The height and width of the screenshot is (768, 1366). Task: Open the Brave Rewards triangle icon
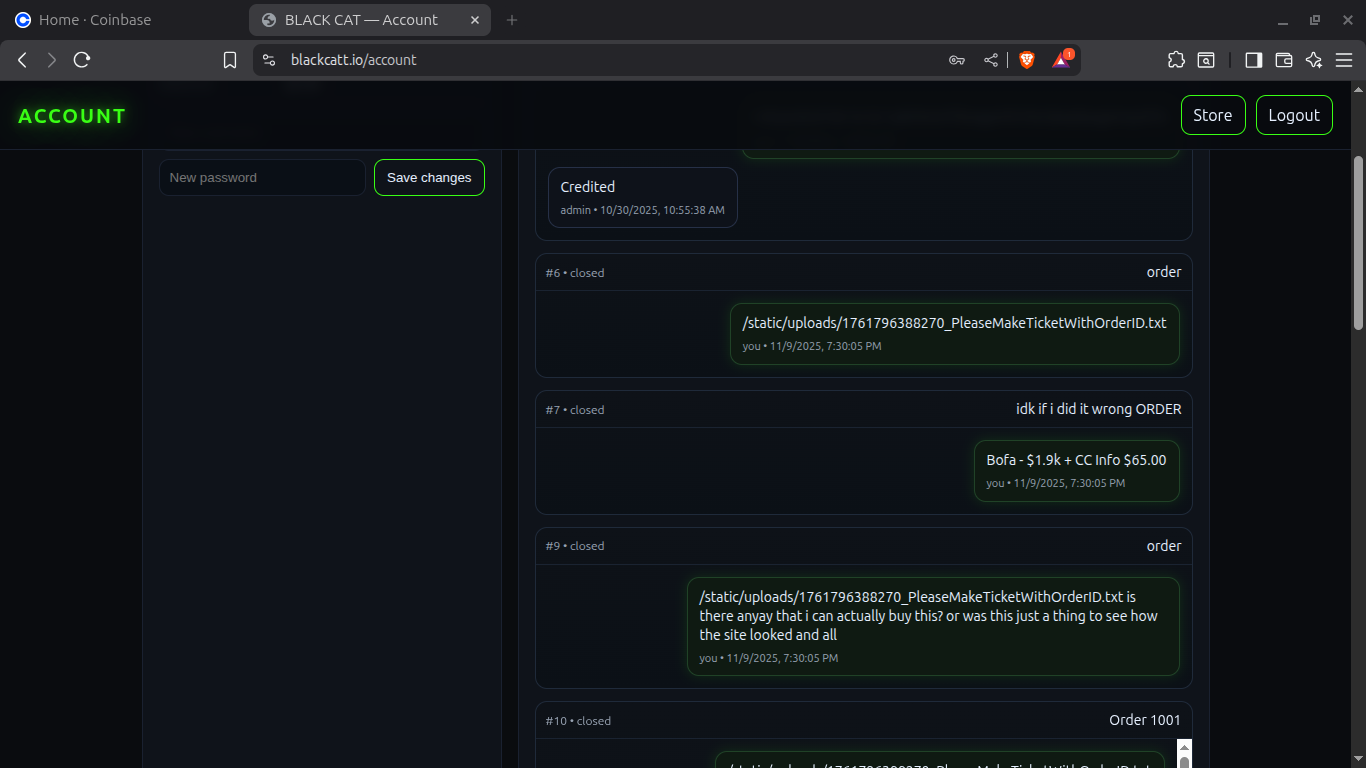click(x=1061, y=60)
